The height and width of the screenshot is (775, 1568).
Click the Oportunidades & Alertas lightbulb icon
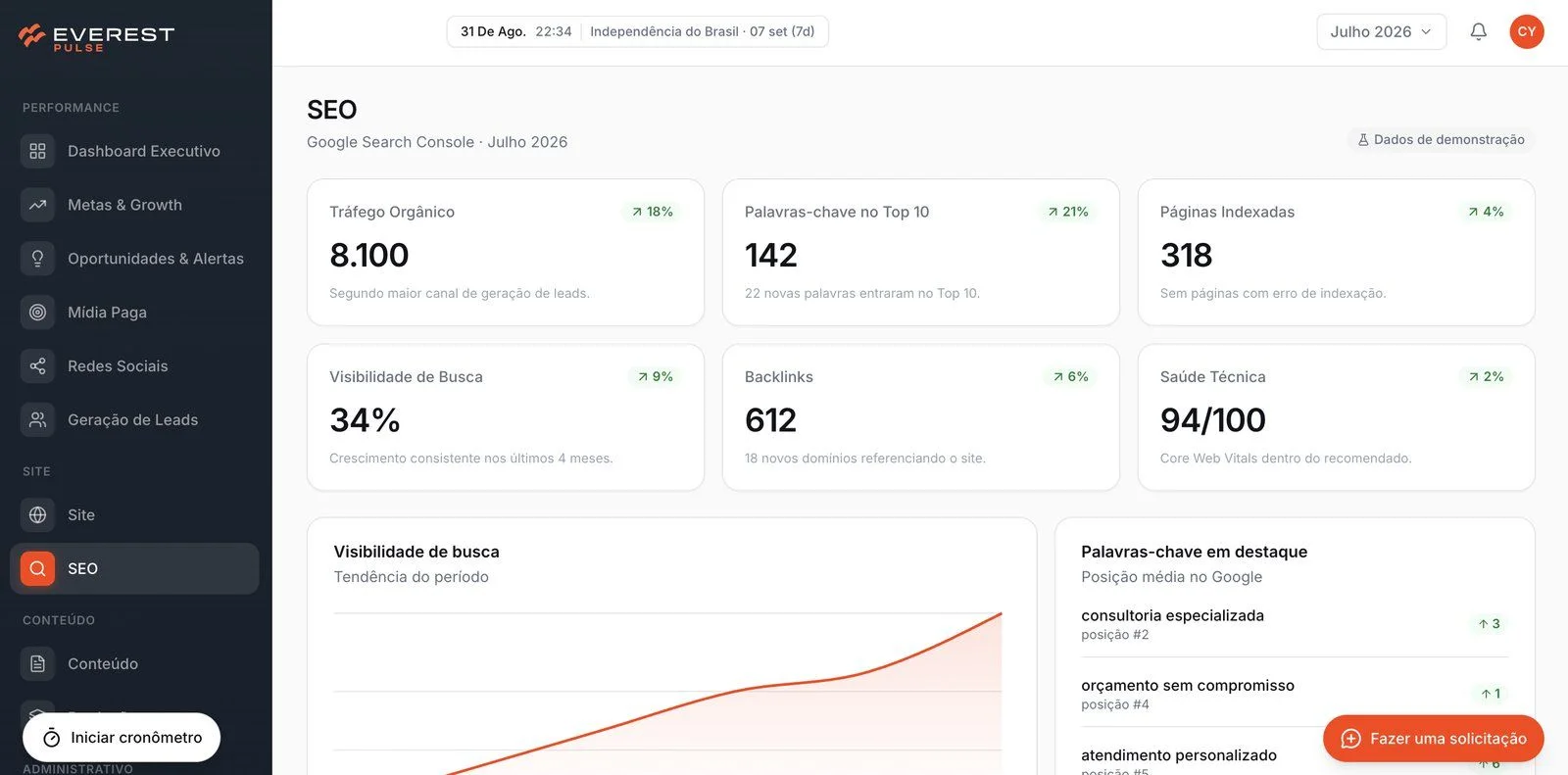point(37,259)
